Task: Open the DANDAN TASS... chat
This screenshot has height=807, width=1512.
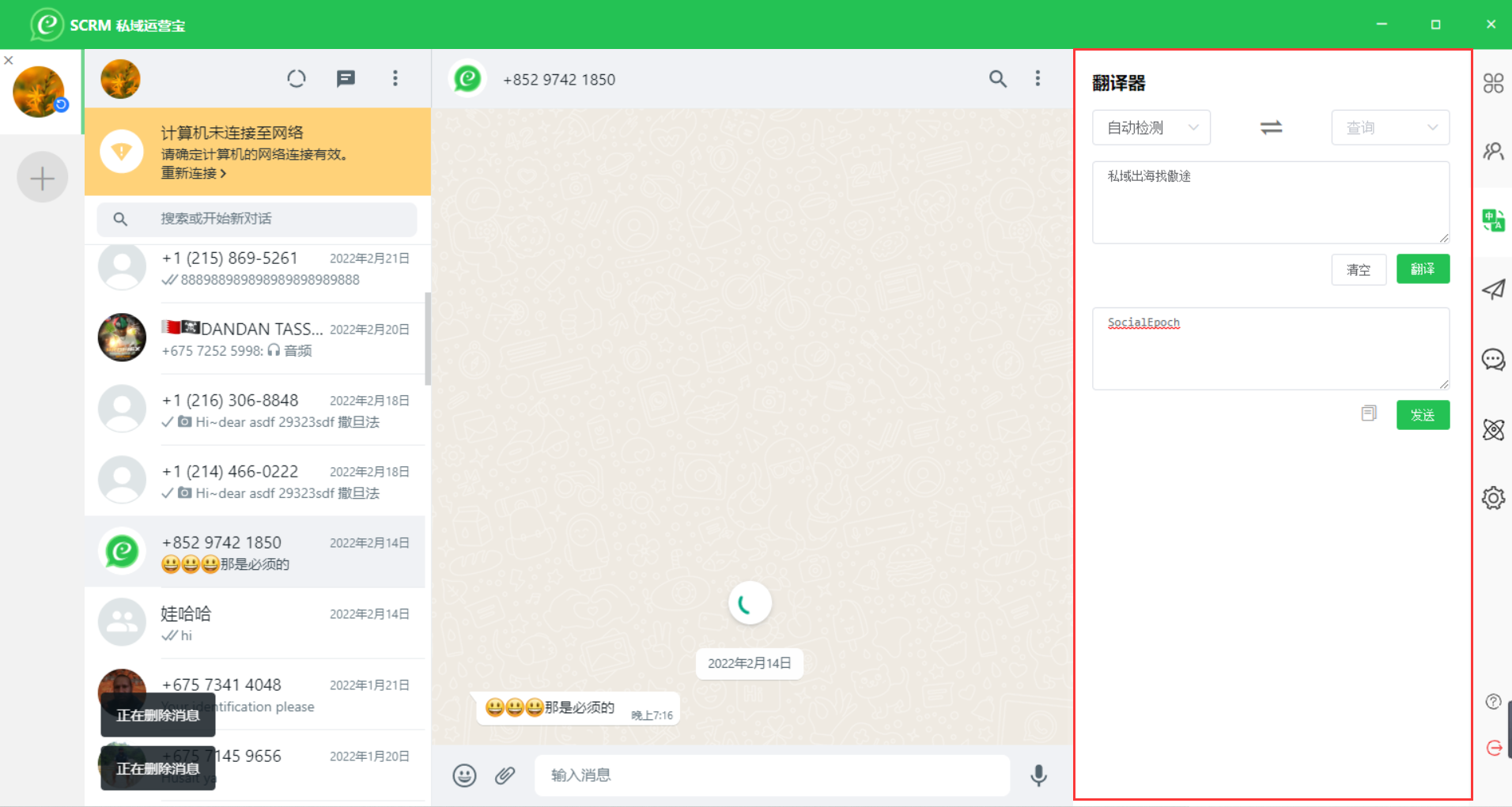Action: (x=255, y=339)
